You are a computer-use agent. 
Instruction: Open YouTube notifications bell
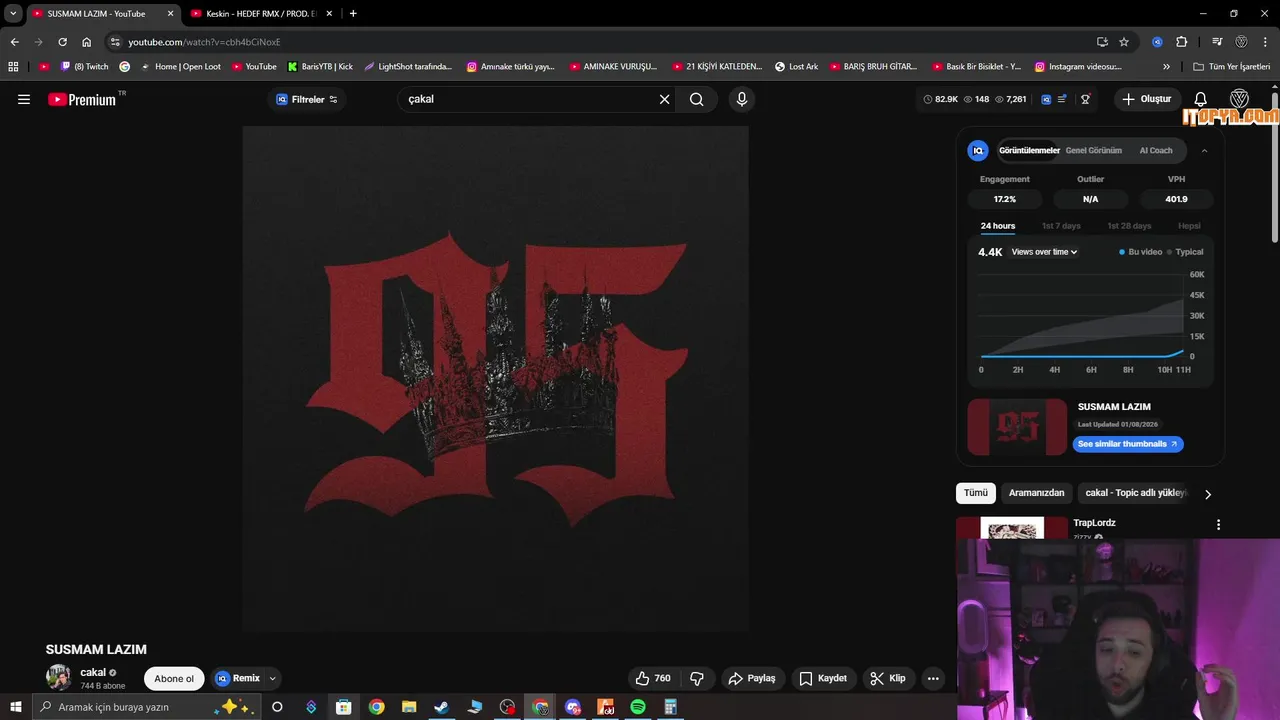click(1201, 99)
